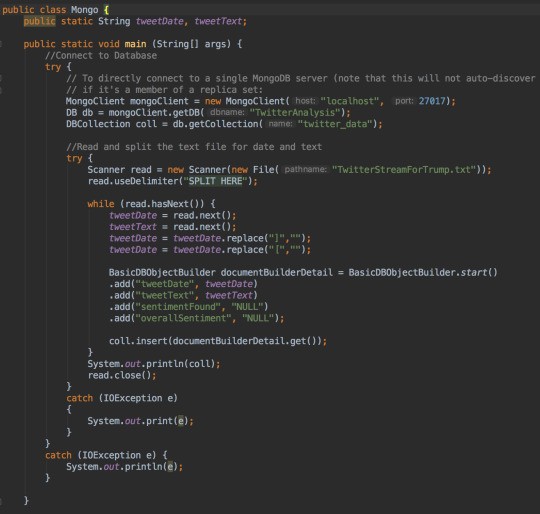Click the class name "Mongo"
540x514 pixels.
click(x=84, y=10)
